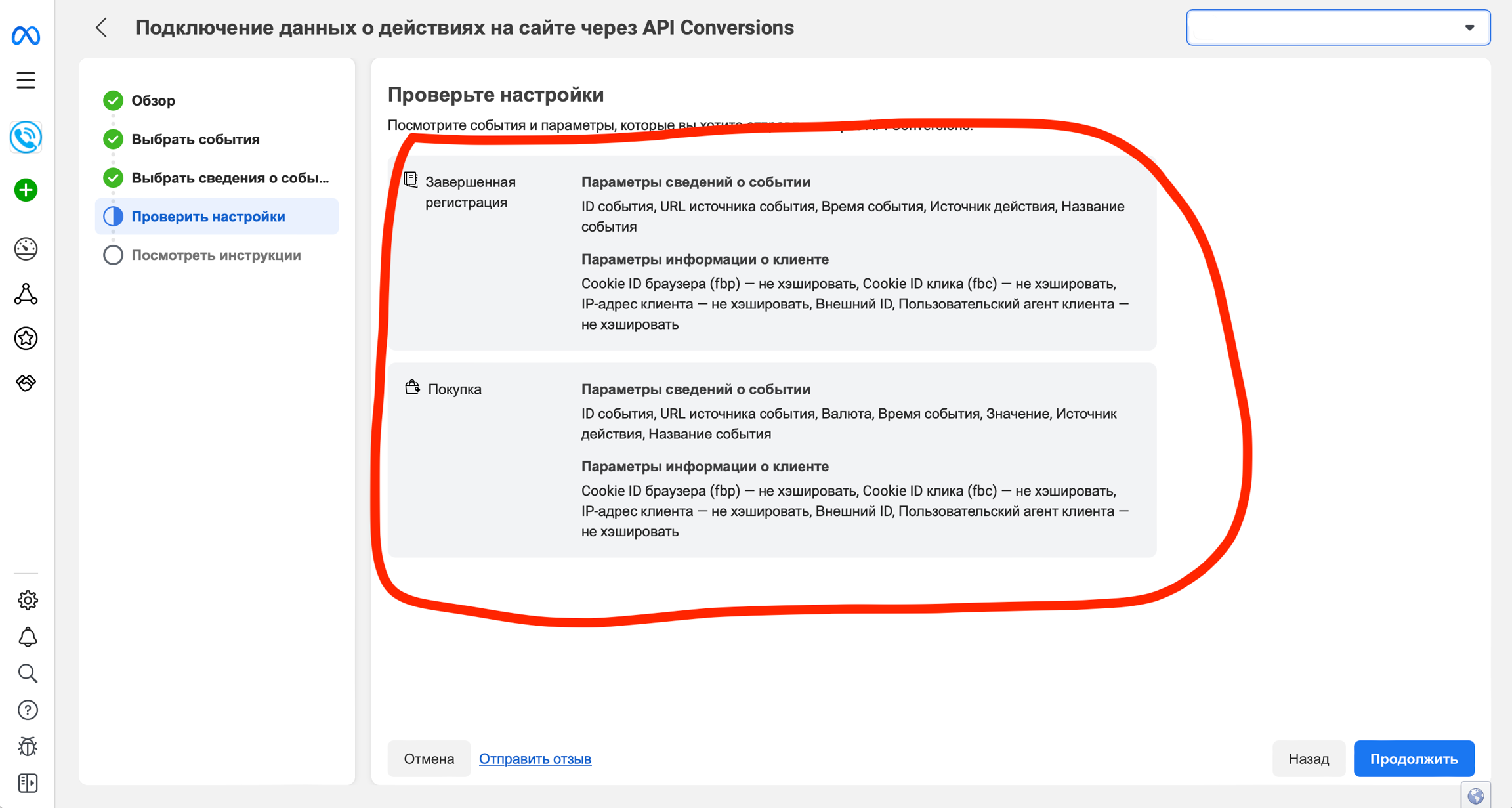
Task: Open the data sources triangle icon
Action: pos(26,294)
